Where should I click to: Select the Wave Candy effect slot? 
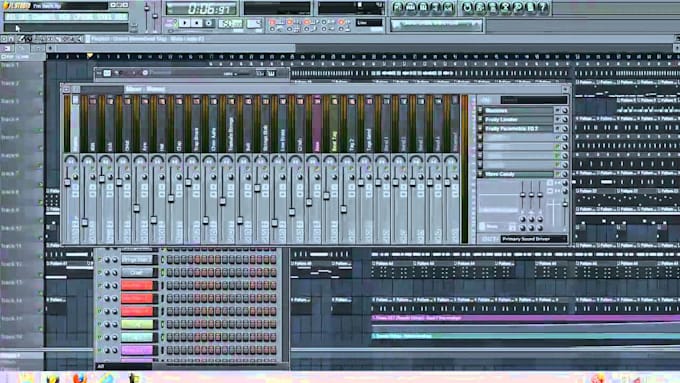[518, 174]
